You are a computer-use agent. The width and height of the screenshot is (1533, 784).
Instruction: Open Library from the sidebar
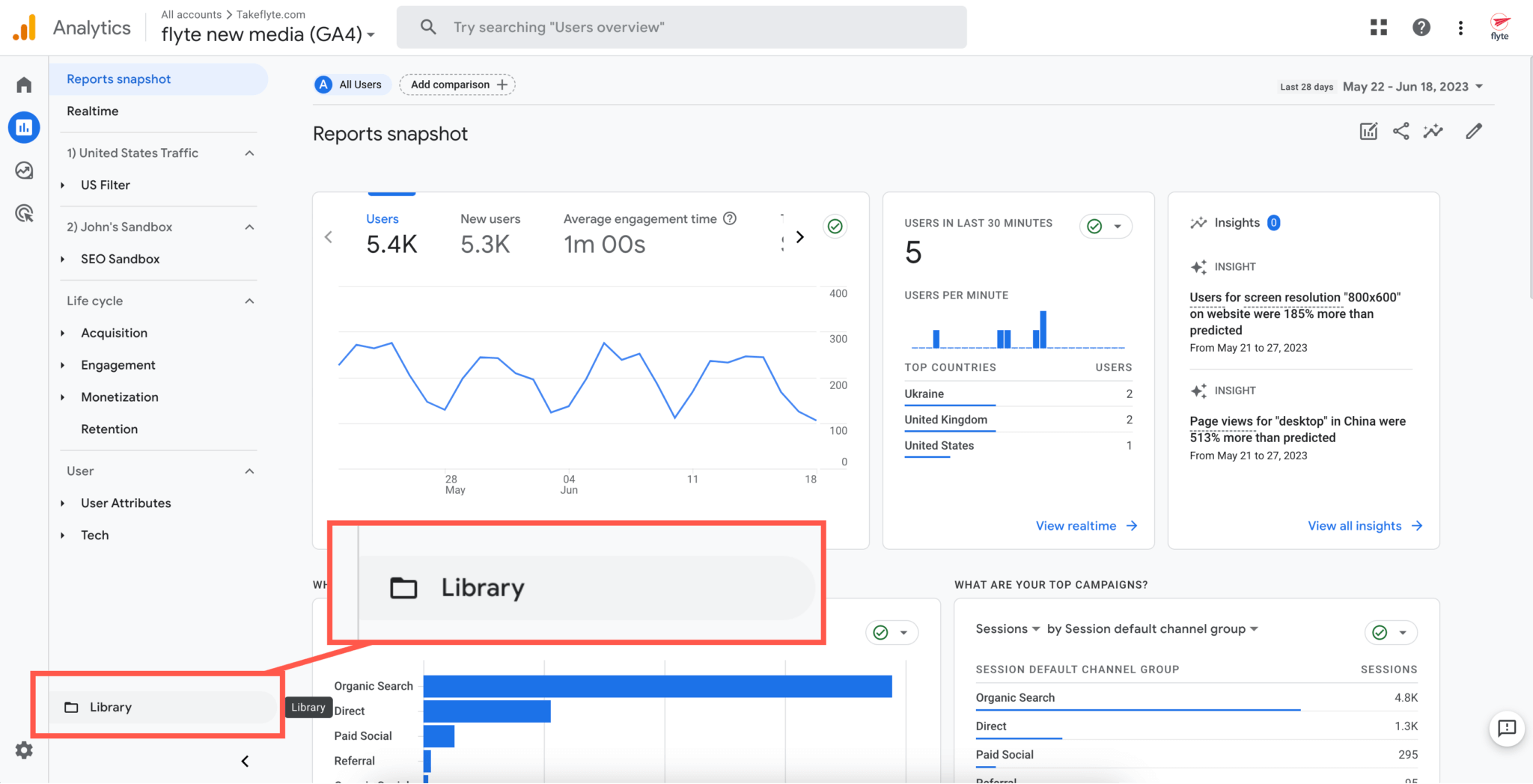tap(111, 706)
